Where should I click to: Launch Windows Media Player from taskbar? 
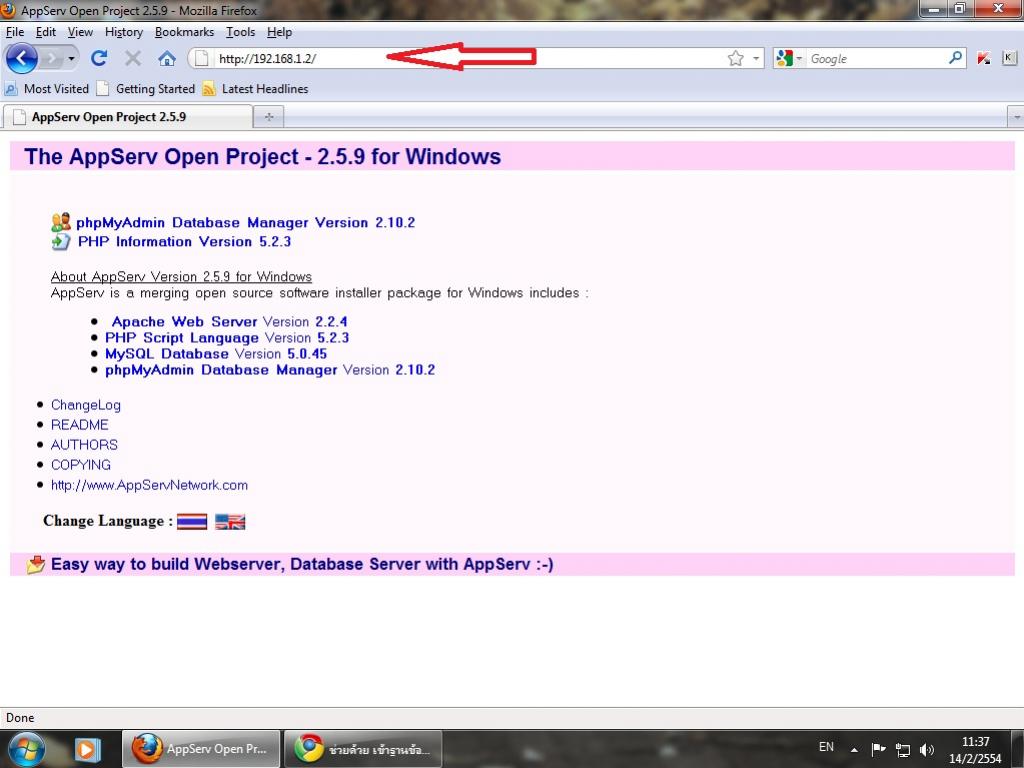pyautogui.click(x=87, y=749)
